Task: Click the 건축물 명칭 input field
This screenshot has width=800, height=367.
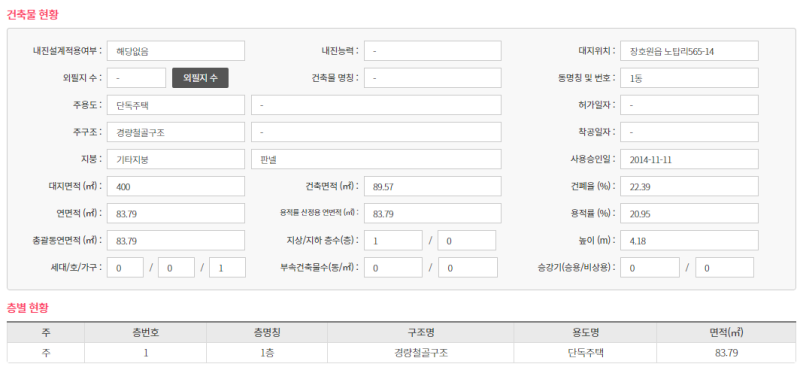Action: click(x=433, y=78)
